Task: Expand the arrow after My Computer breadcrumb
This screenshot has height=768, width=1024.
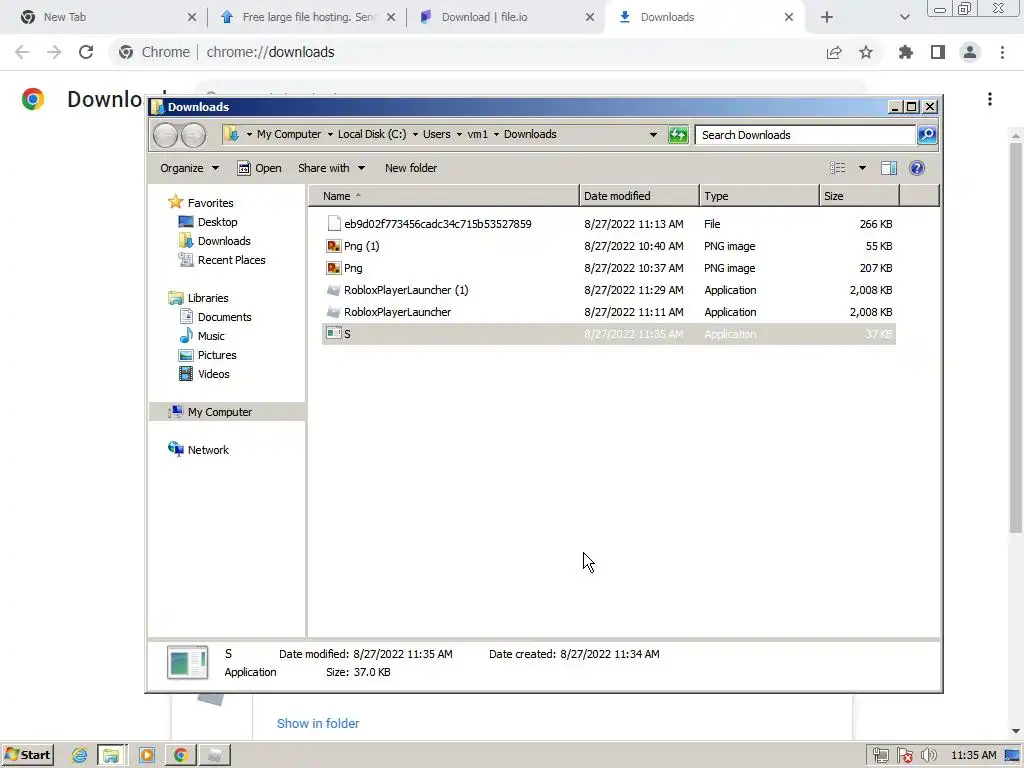Action: click(x=330, y=135)
